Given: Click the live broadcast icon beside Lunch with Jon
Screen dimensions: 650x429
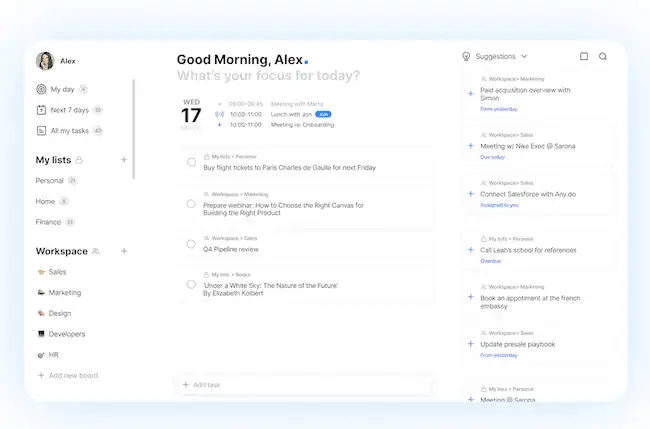Looking at the screenshot, I should (x=219, y=114).
